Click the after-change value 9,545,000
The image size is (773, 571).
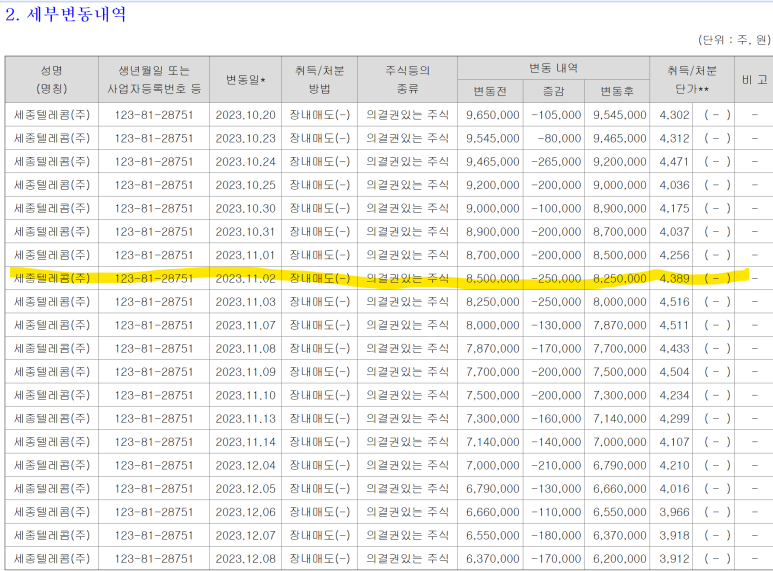[x=620, y=115]
